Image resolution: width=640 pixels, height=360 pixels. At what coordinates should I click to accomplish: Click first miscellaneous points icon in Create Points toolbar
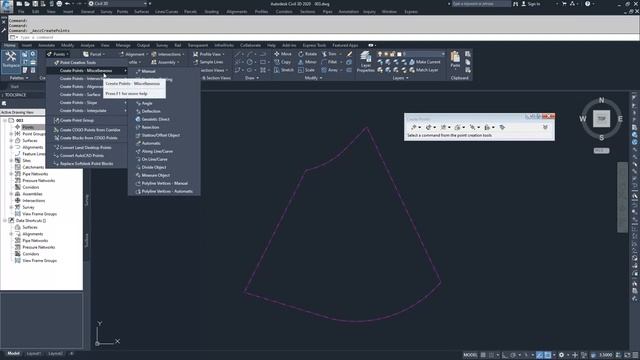point(414,127)
